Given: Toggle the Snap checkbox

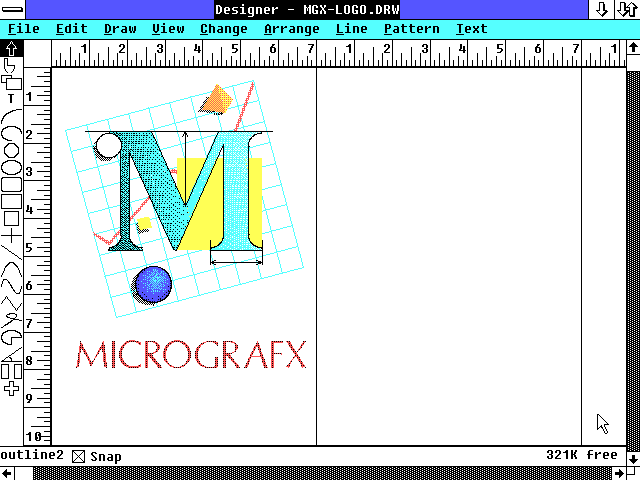Looking at the screenshot, I should (x=78, y=456).
